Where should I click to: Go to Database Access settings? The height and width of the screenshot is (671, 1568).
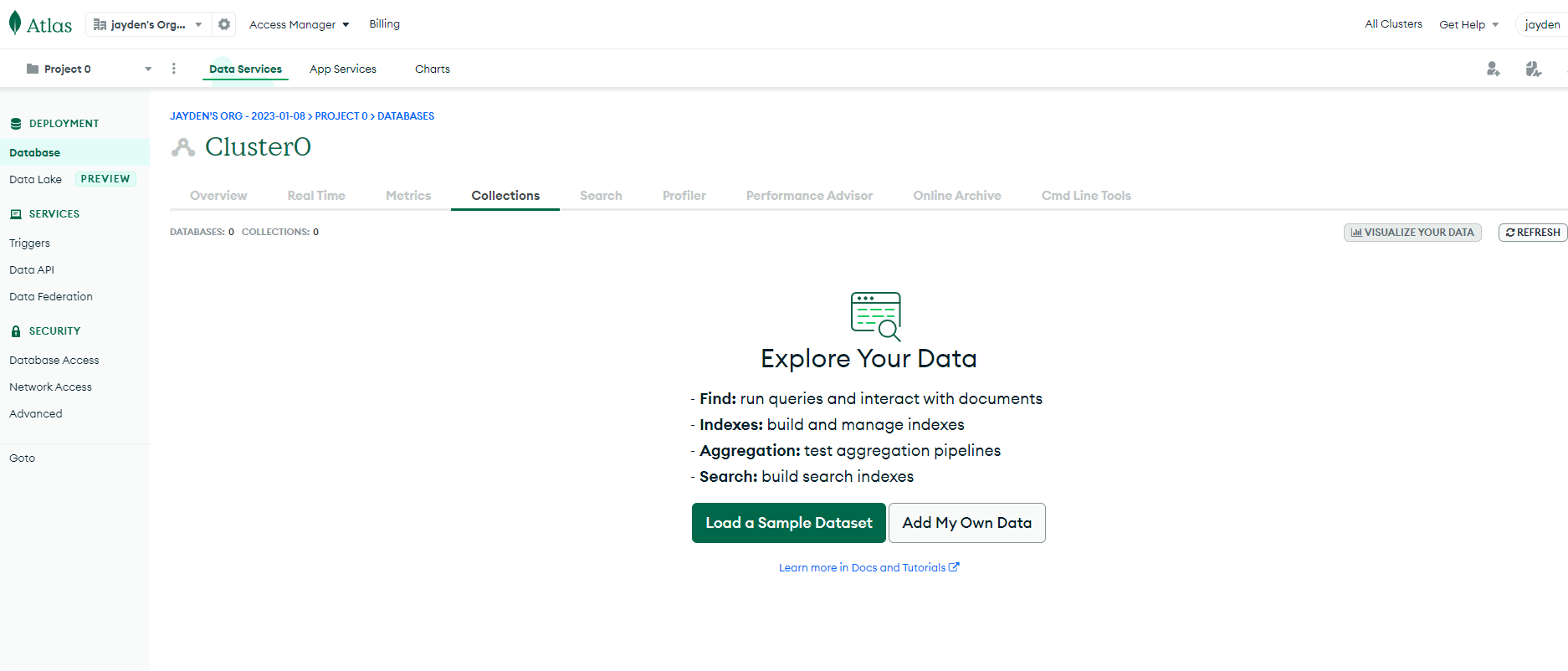[54, 360]
